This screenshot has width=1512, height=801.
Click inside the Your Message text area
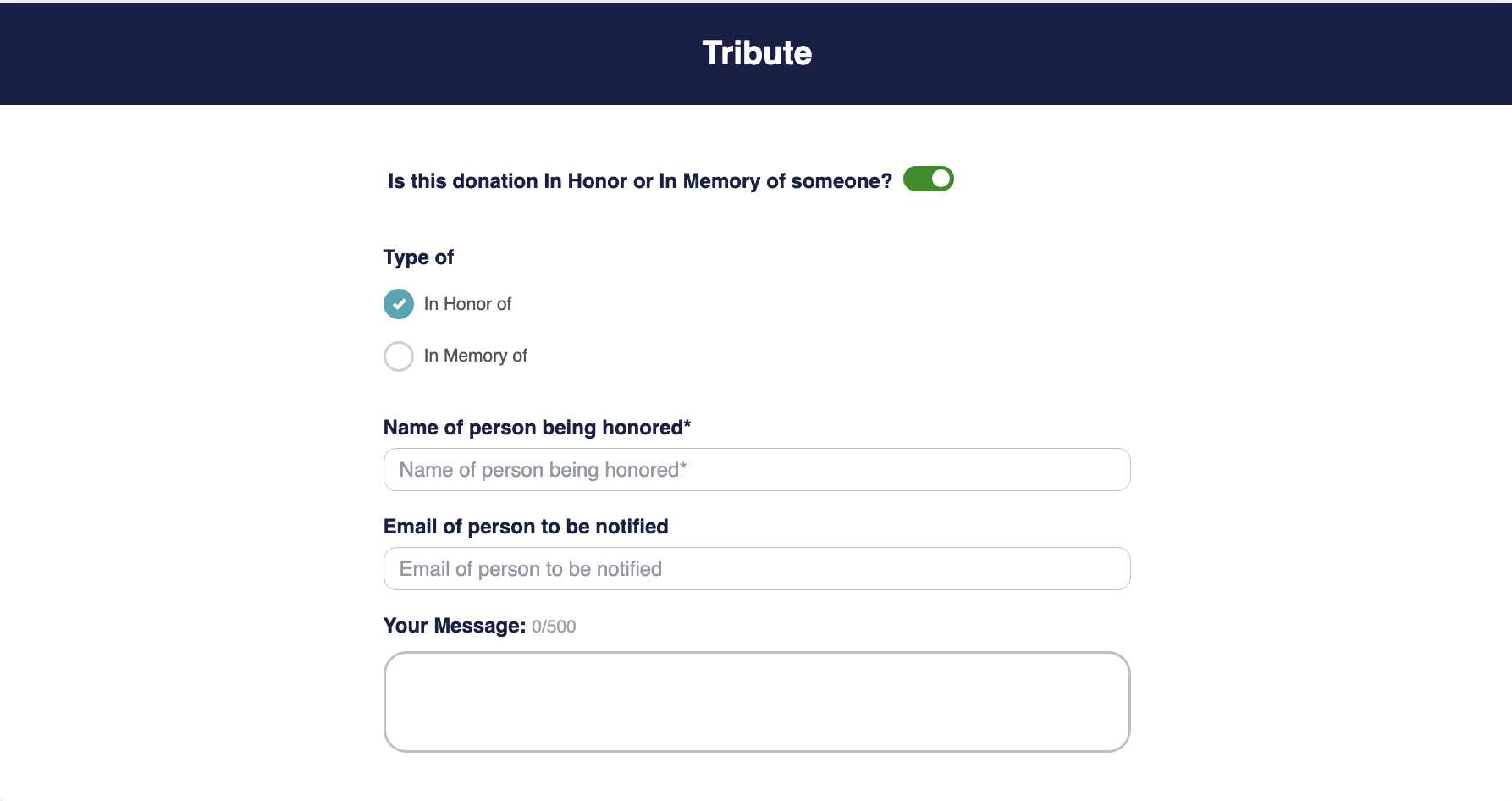pyautogui.click(x=757, y=702)
